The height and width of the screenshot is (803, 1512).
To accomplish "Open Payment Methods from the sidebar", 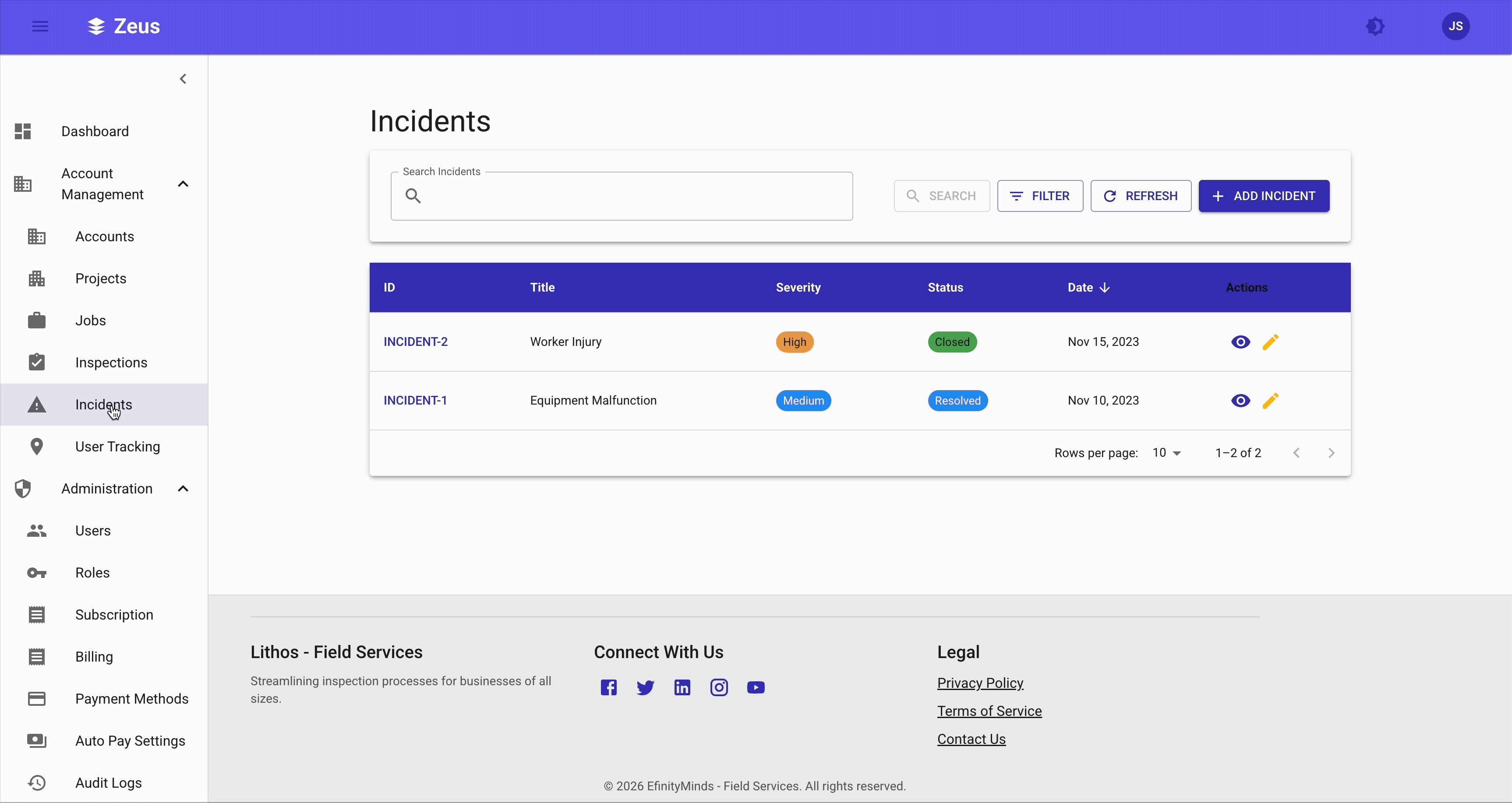I will coord(131,699).
